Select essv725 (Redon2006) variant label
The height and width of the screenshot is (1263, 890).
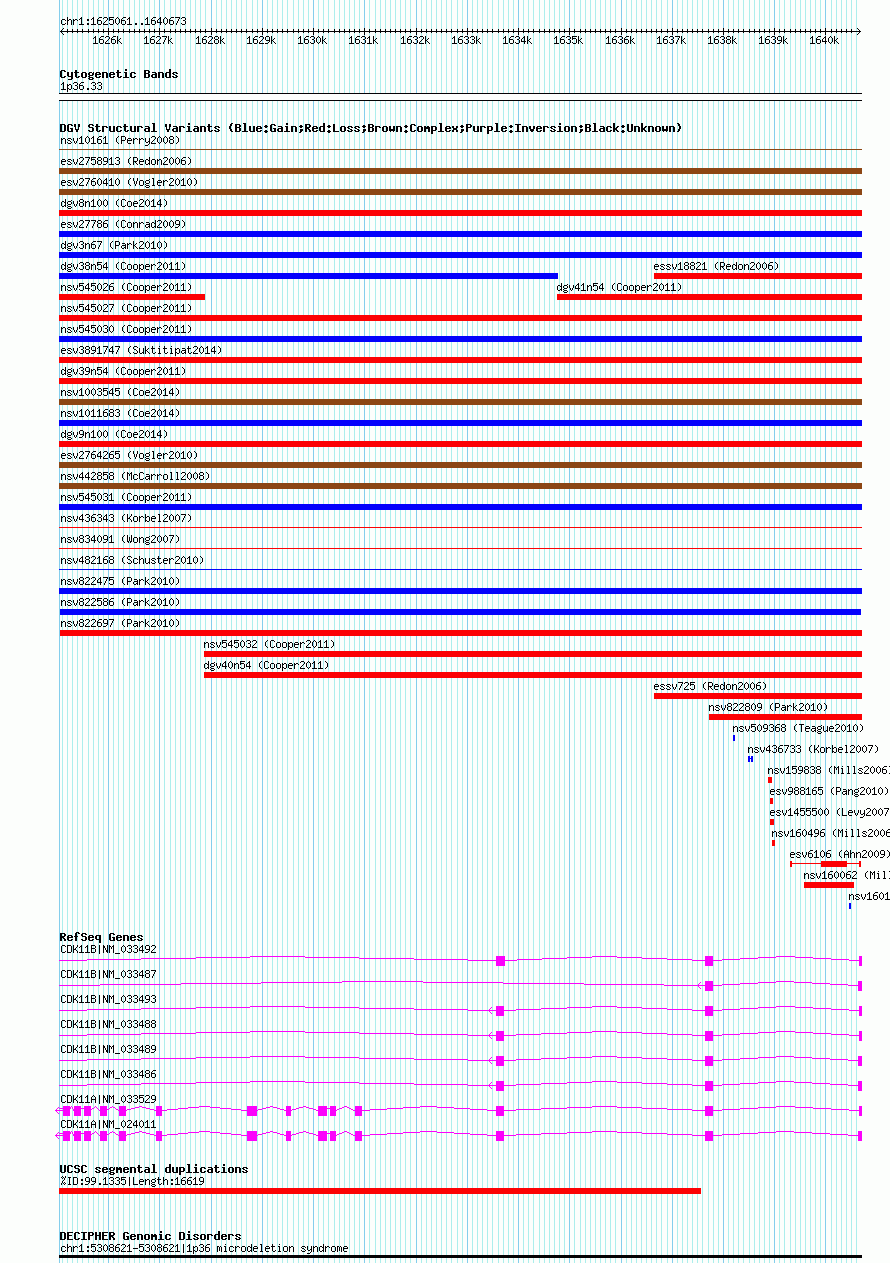tap(710, 686)
